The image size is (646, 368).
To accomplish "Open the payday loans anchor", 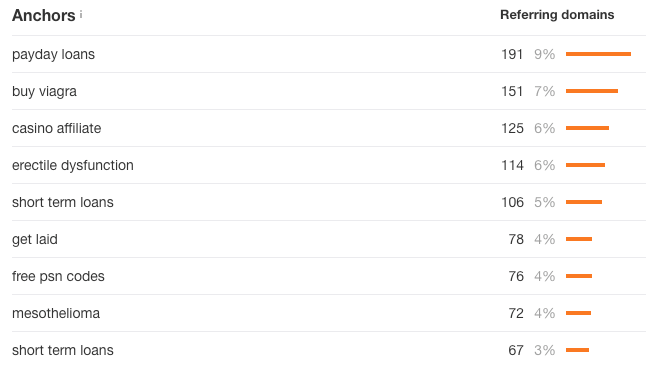I will 53,55.
